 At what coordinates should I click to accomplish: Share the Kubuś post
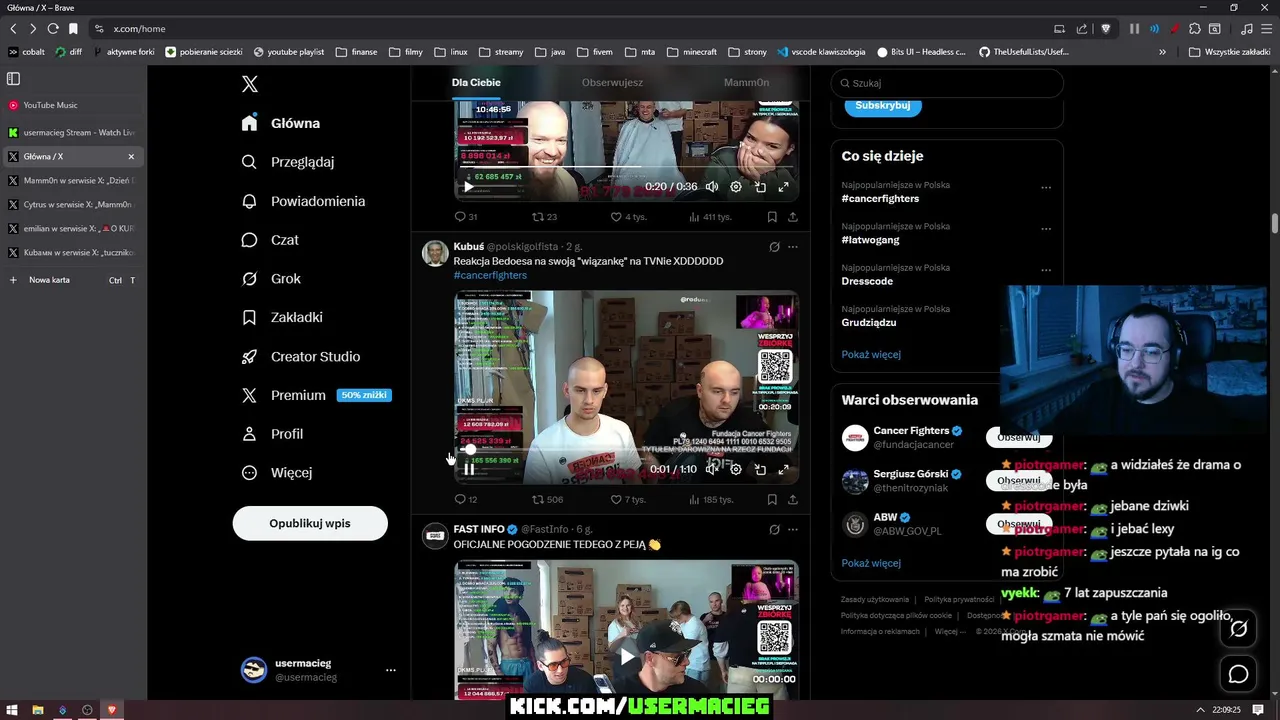[793, 499]
